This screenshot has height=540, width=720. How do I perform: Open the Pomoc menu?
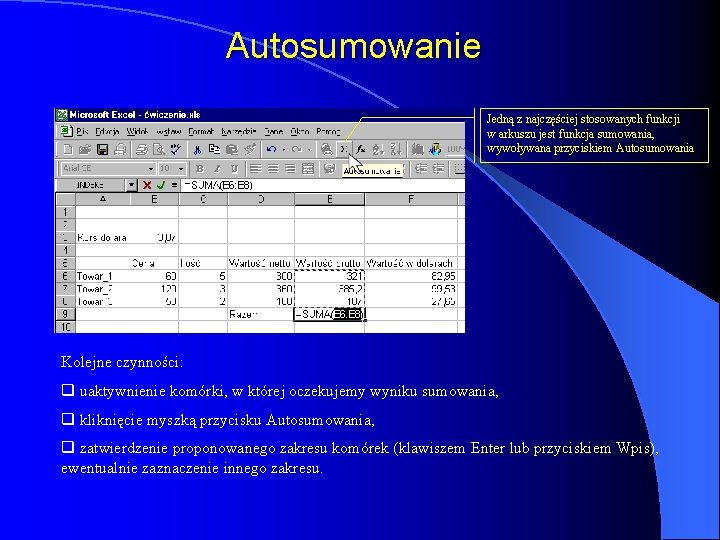pyautogui.click(x=328, y=132)
